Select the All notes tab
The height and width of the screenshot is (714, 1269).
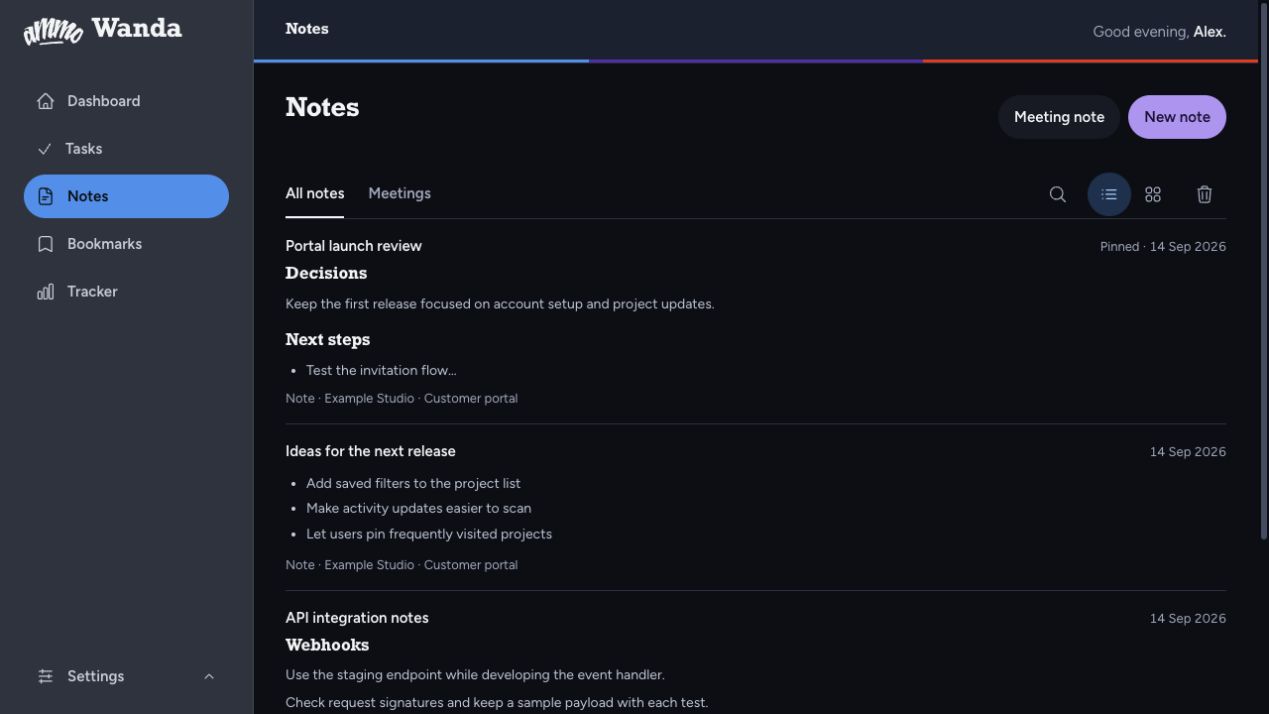tap(314, 194)
